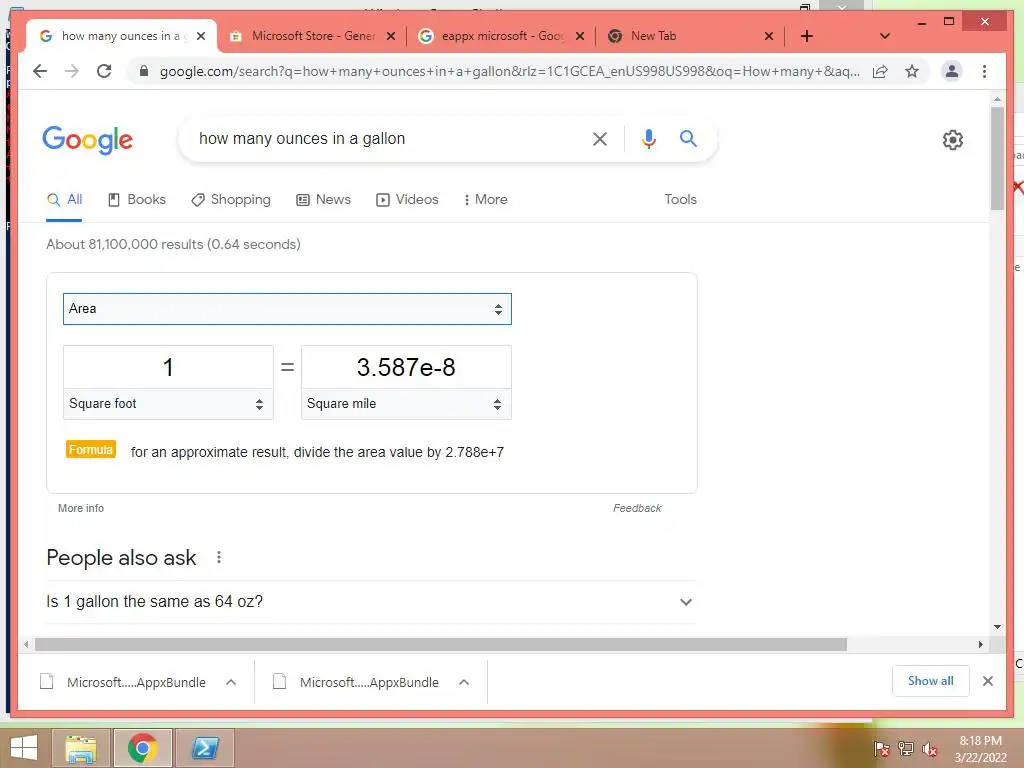The image size is (1024, 768).
Task: Open a new tab with plus button
Action: (x=807, y=36)
